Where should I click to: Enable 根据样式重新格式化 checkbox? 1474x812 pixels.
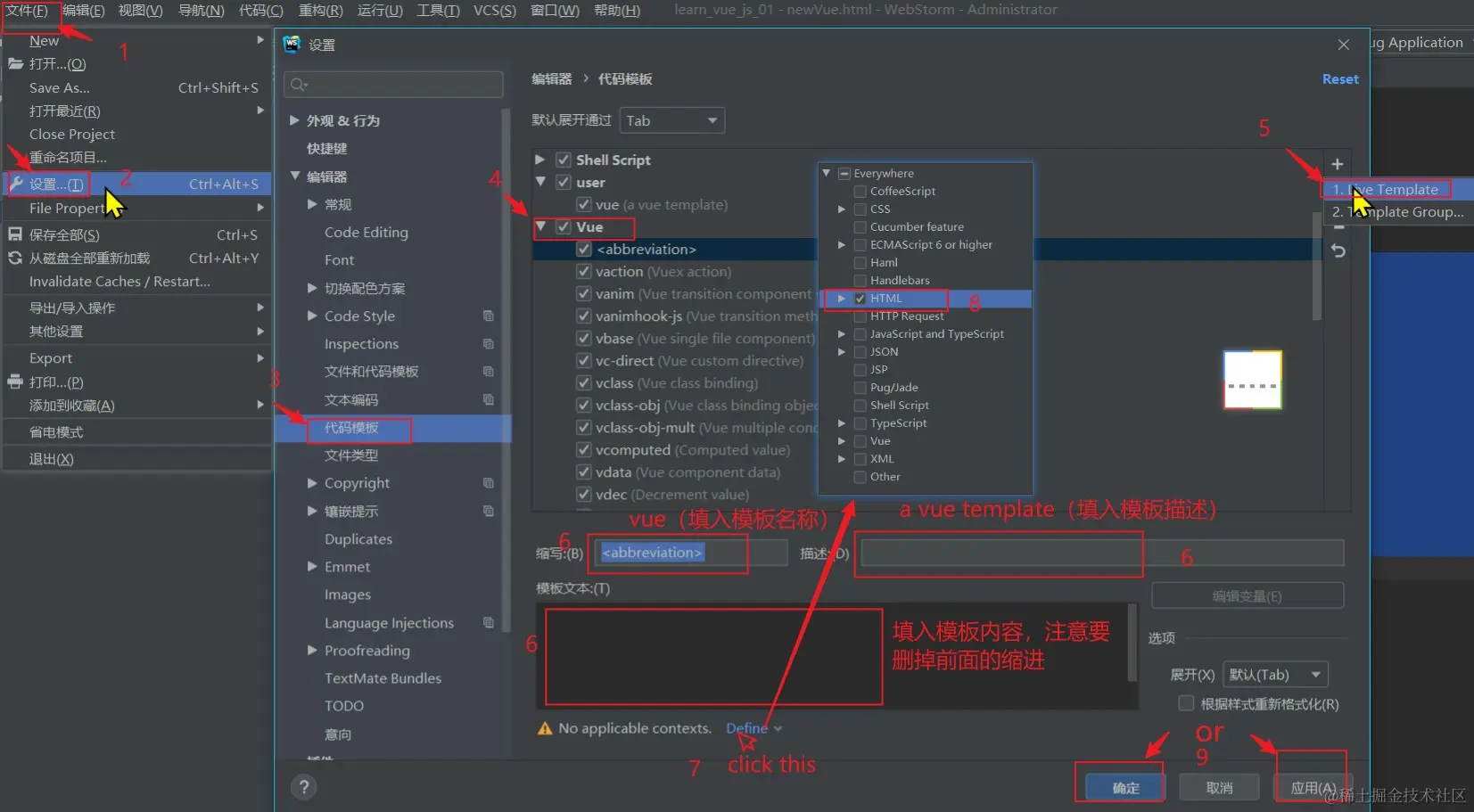pos(1186,703)
